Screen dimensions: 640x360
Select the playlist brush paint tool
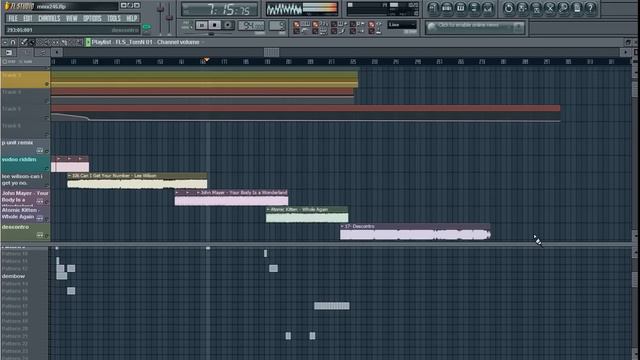tap(31, 42)
